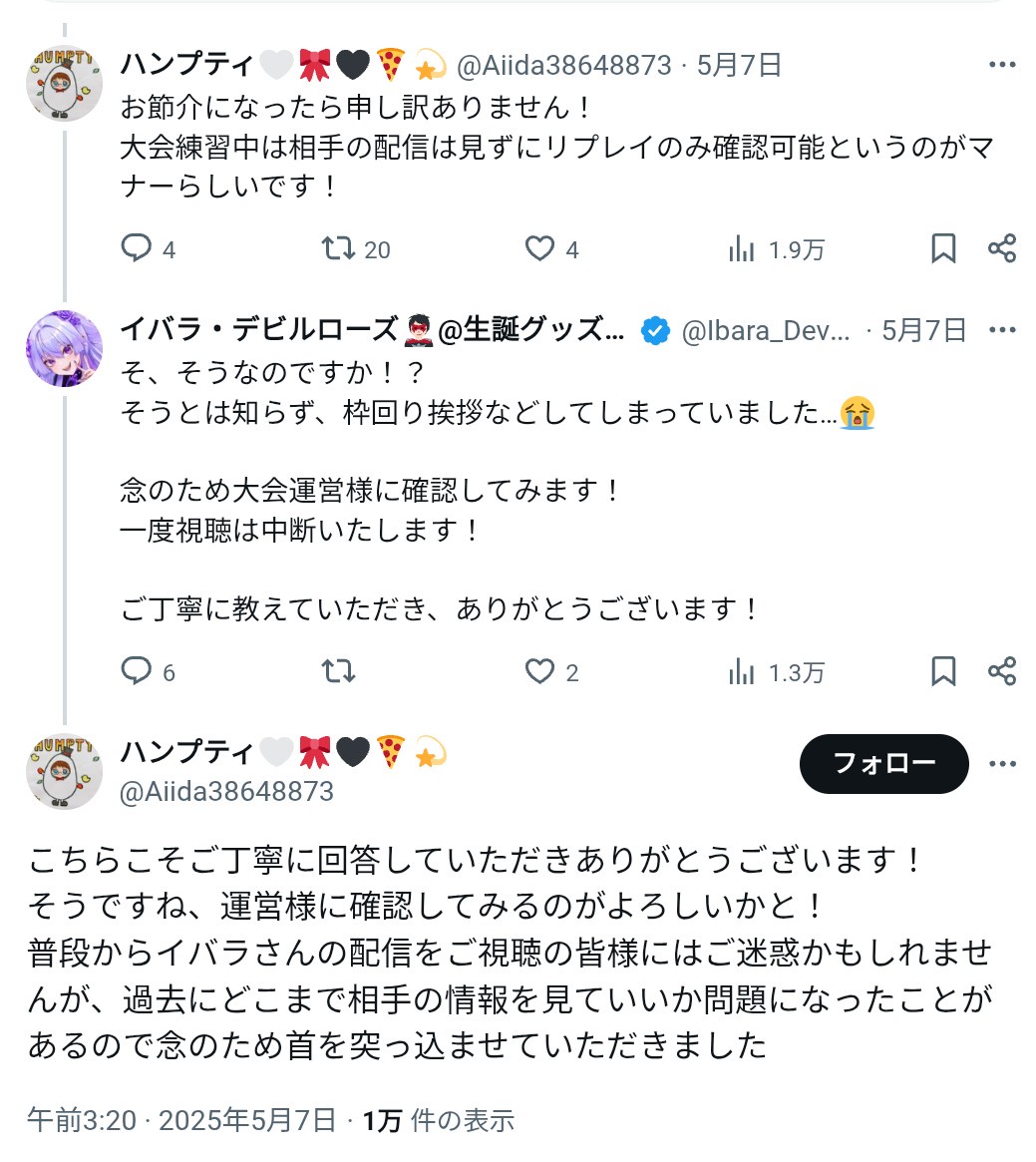The height and width of the screenshot is (1162, 1036).
Task: Open @Ibara_Dev... profile handle link
Action: point(766,330)
